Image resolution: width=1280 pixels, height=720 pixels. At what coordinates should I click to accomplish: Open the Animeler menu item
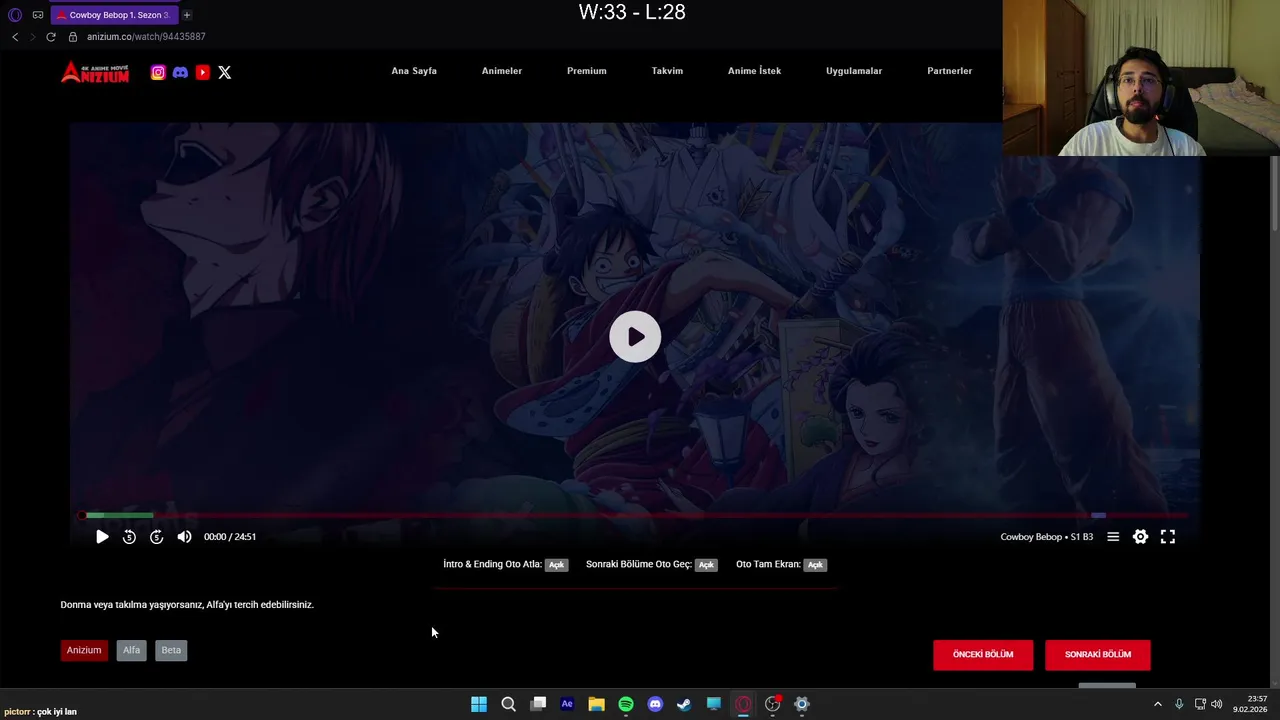point(502,71)
